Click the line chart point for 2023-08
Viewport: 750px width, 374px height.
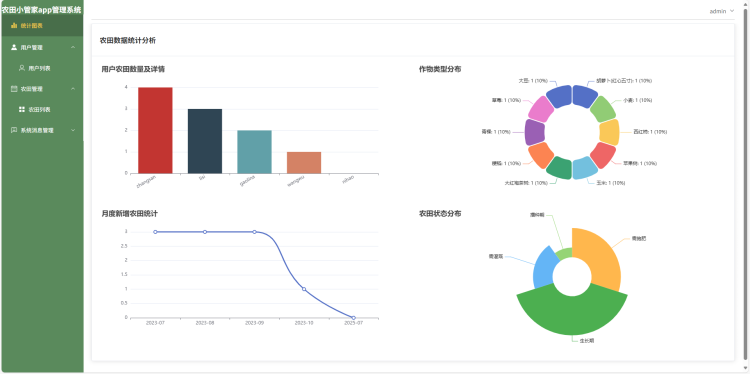205,232
